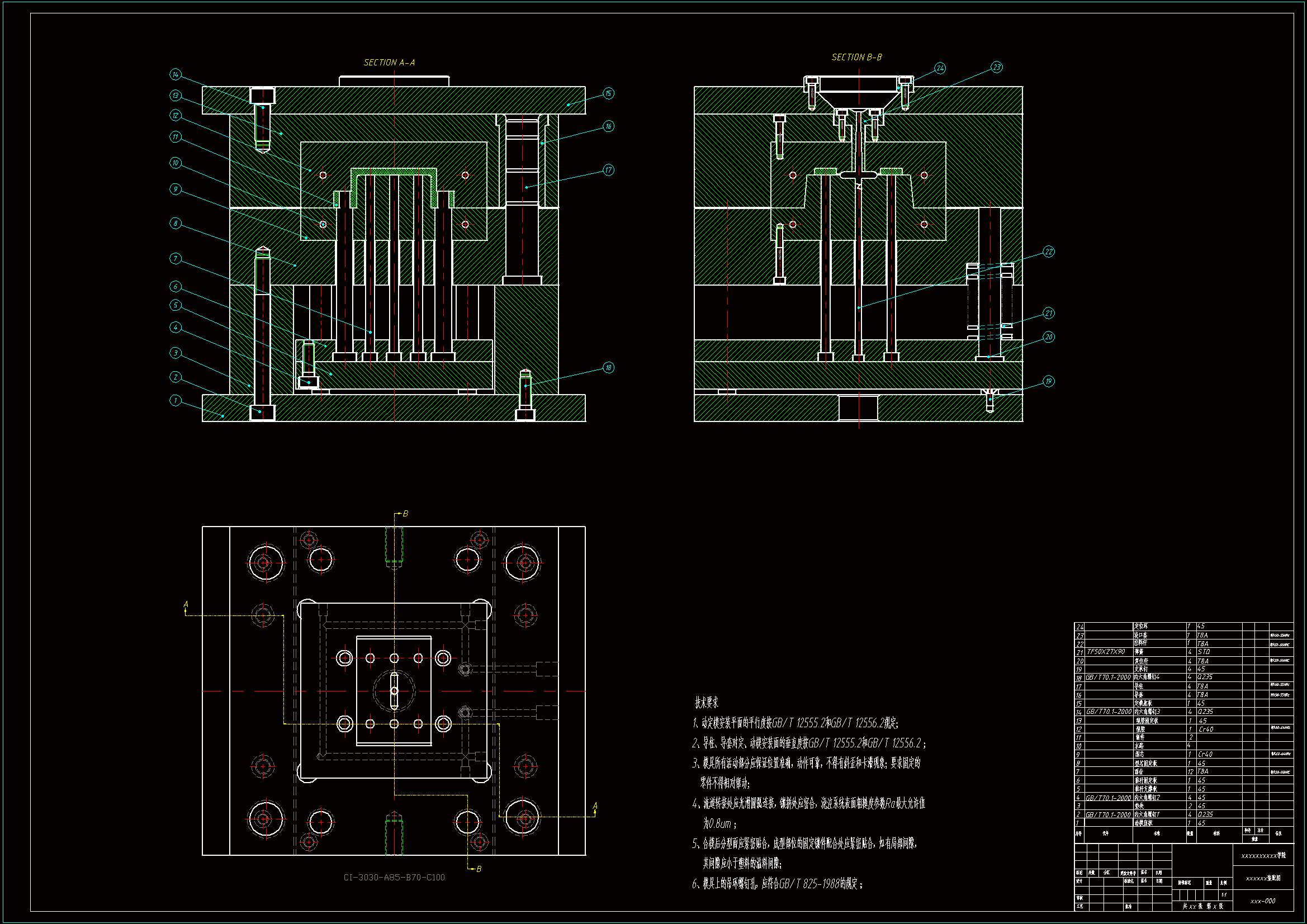Select part balloon number 17
This screenshot has width=1307, height=924.
608,170
